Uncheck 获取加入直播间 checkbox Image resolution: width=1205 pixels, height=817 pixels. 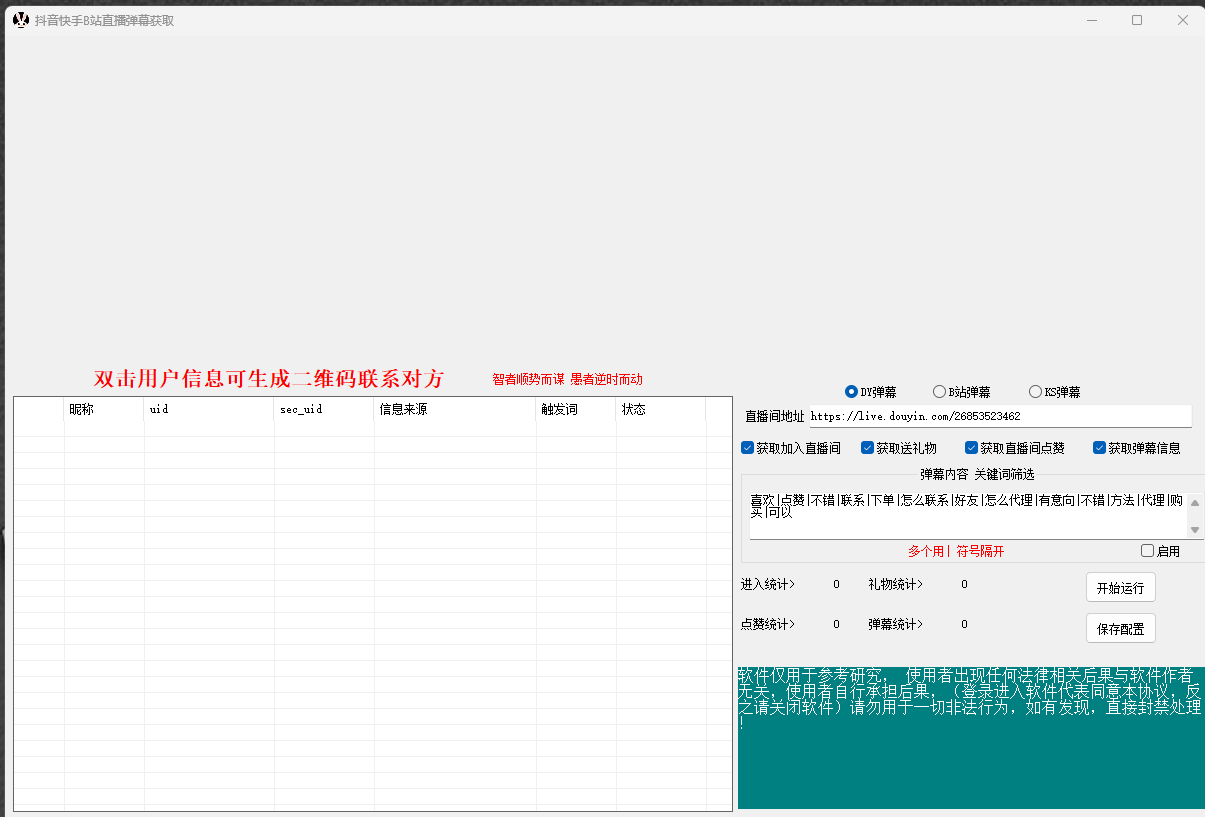coord(748,448)
